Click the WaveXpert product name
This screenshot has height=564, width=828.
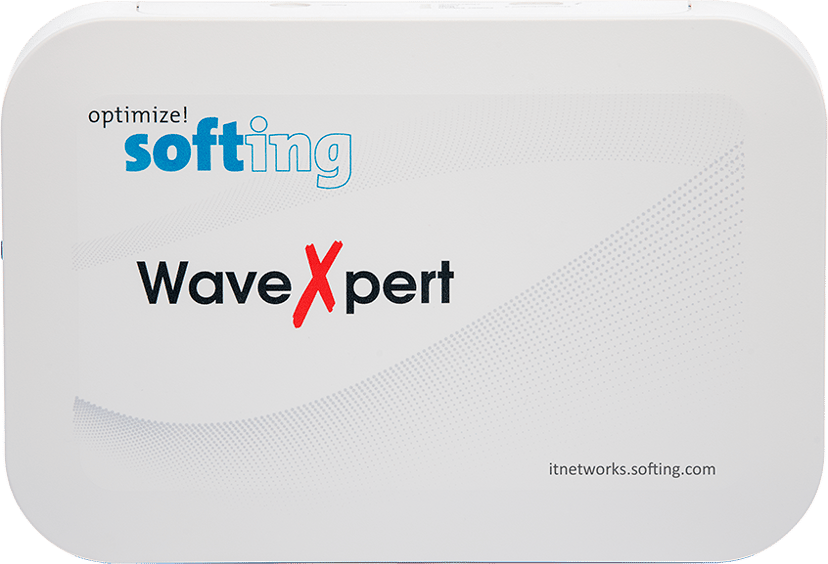[x=296, y=284]
